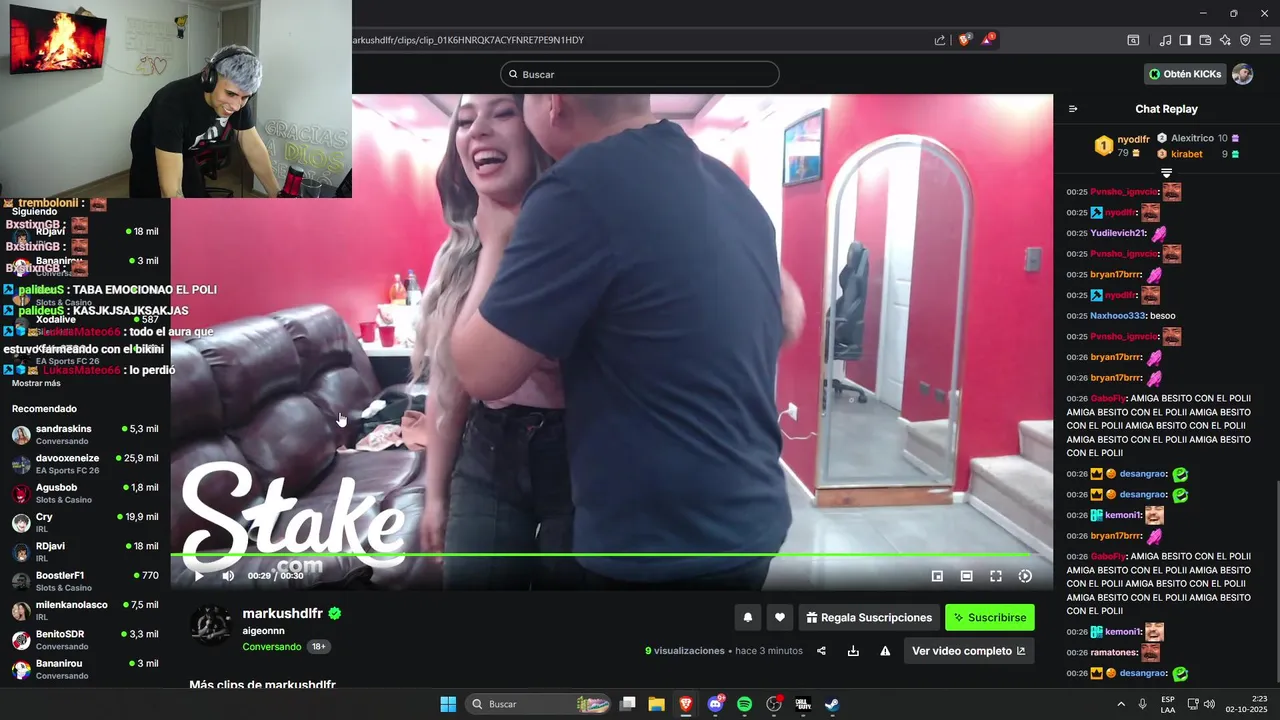Follow channel with the heart button
This screenshot has width=1280, height=720.
780,618
